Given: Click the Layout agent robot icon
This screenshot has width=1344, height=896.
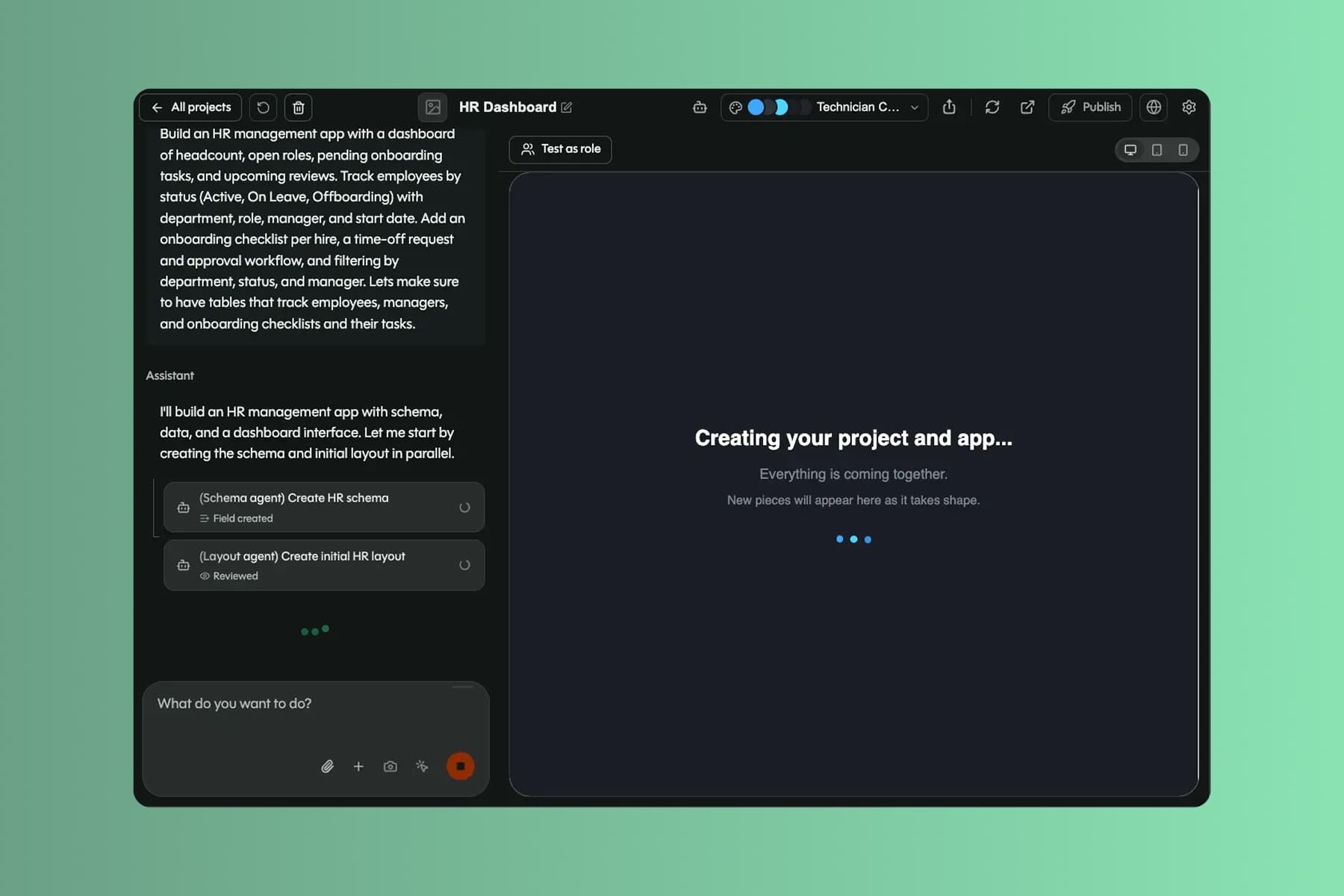Looking at the screenshot, I should point(183,565).
